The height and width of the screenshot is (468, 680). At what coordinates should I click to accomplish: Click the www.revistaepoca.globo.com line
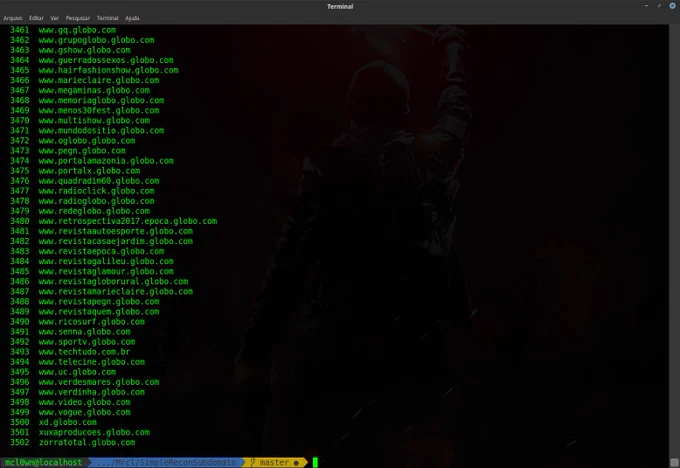click(x=101, y=251)
